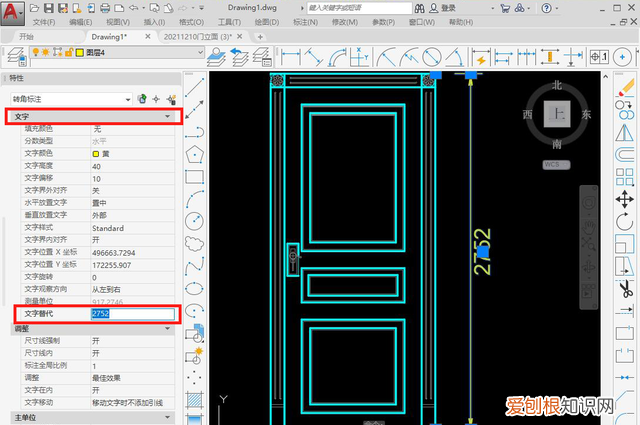The image size is (640, 425).
Task: Add a new drawing tab
Action: coord(260,37)
